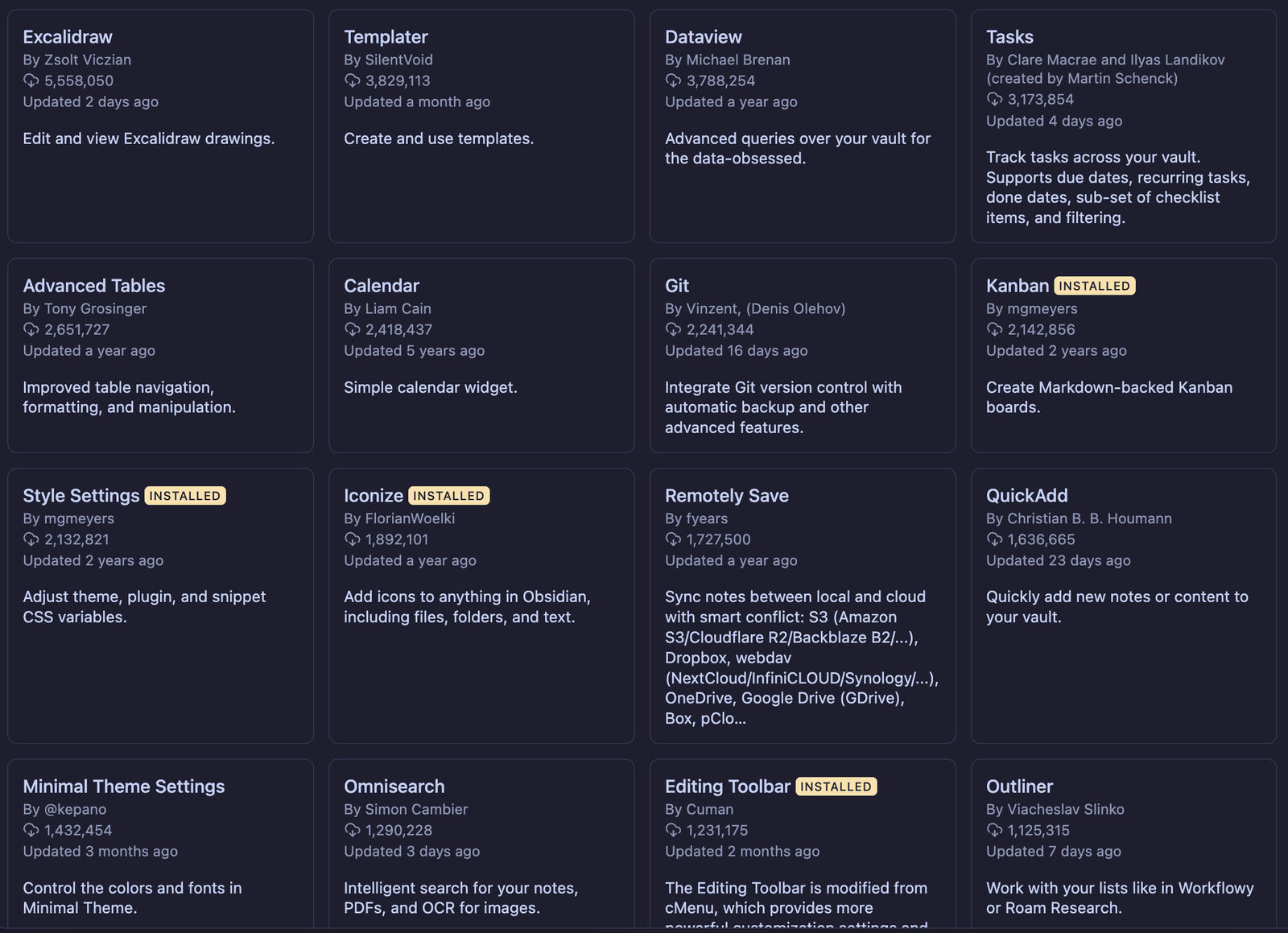
Task: Click the download icon on QuickAdd card
Action: pos(994,539)
